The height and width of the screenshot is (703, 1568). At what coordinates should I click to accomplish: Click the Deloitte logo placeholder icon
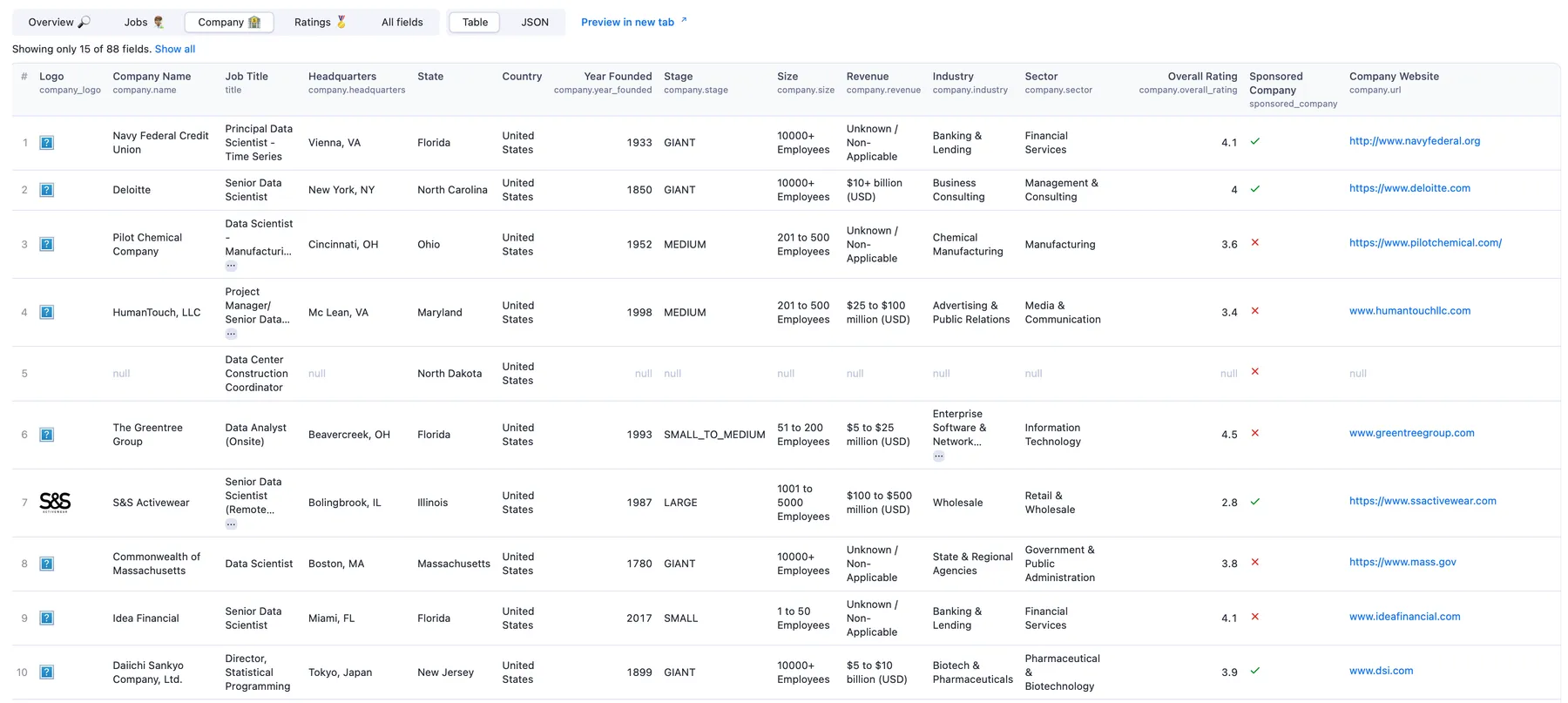pos(47,190)
